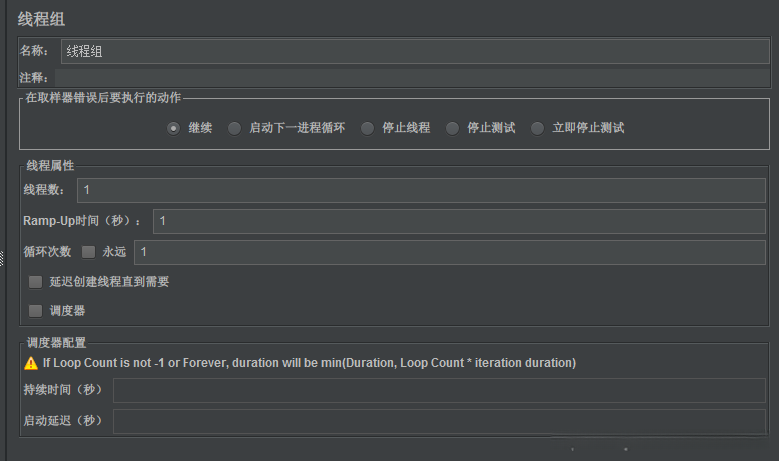Click the Ramp-Up时间 input field
This screenshot has width=779, height=461.
460,221
